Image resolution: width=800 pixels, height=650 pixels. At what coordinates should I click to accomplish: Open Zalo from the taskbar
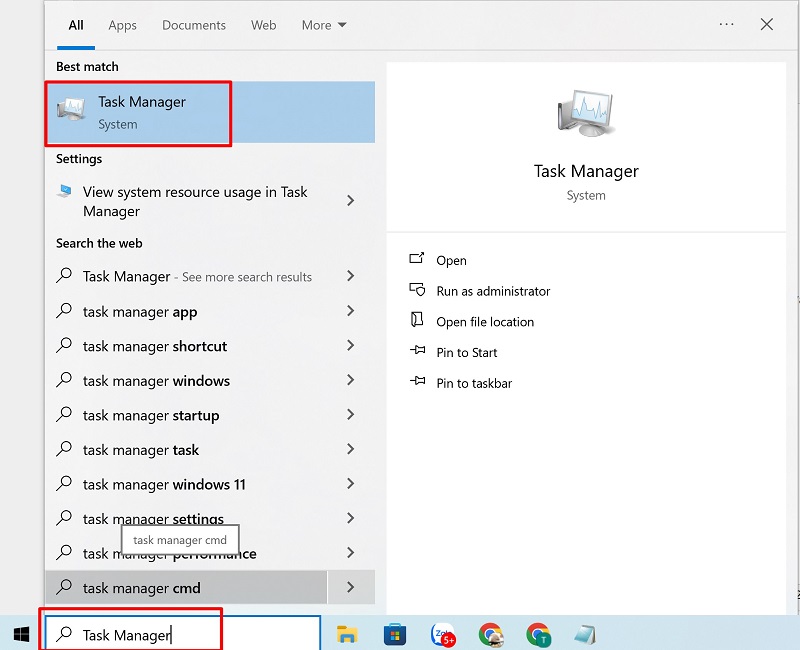pos(443,634)
